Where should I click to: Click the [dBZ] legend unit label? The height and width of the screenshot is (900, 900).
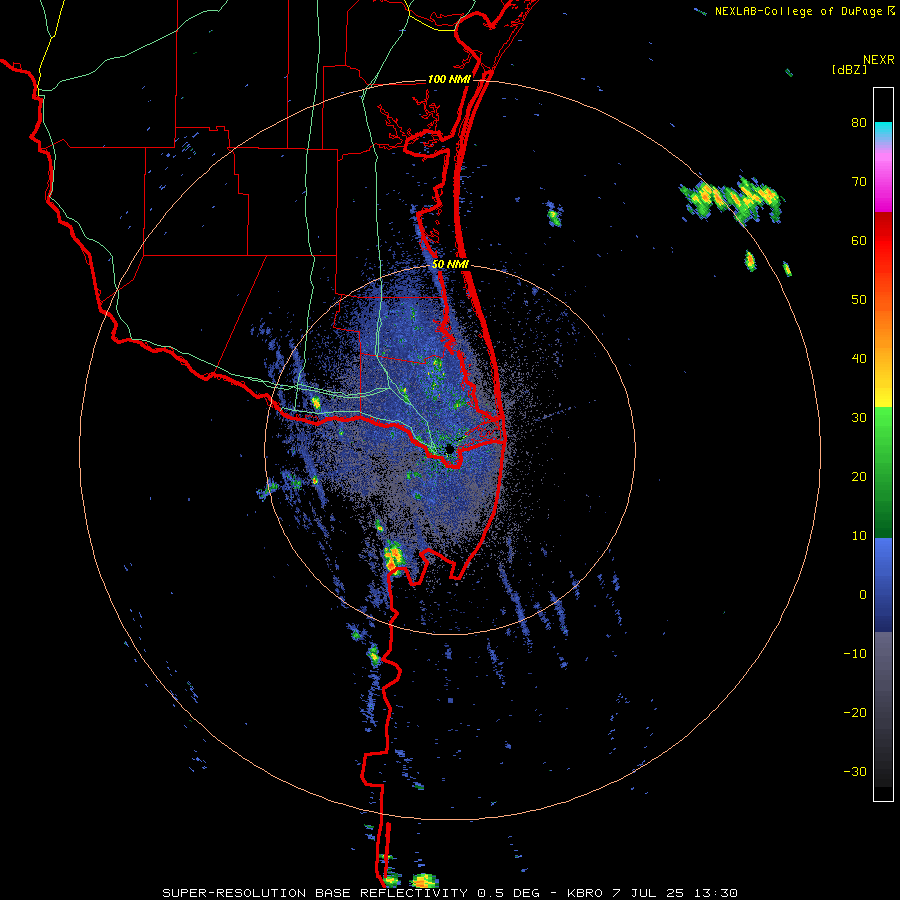[x=849, y=69]
